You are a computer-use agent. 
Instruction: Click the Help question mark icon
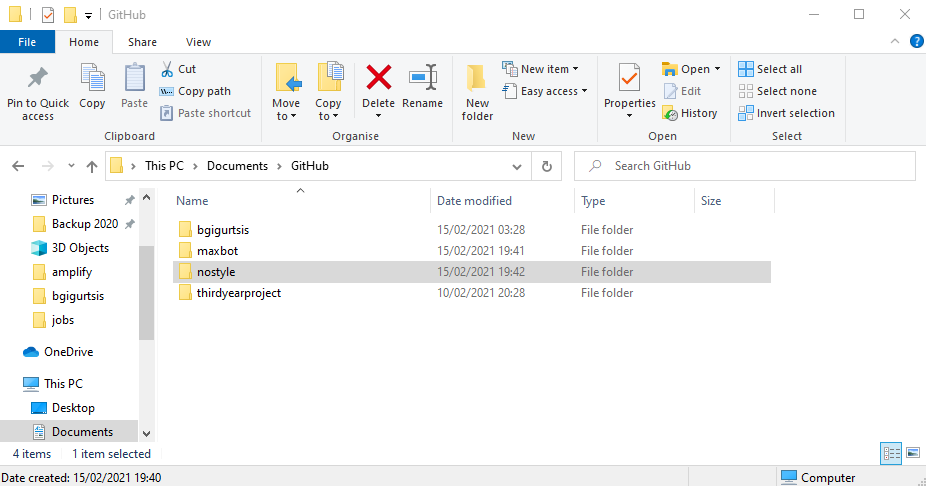tap(917, 41)
